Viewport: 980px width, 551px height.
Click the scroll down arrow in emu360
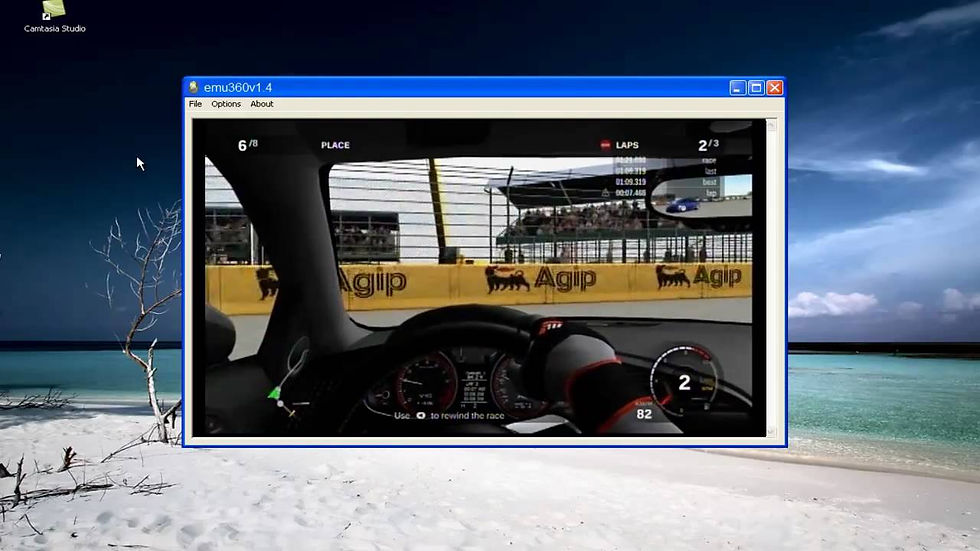(x=771, y=431)
